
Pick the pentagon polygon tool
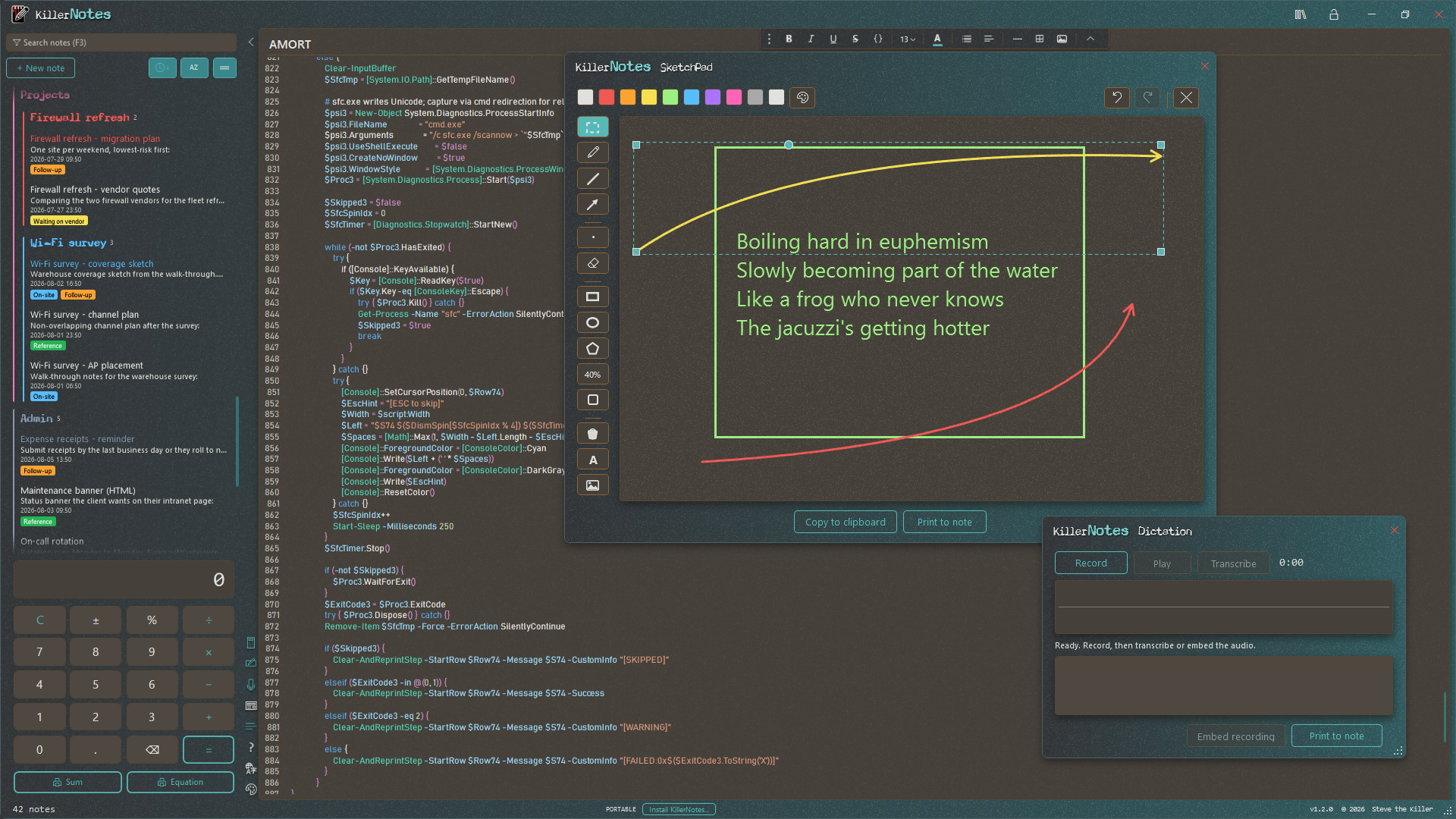(x=593, y=348)
